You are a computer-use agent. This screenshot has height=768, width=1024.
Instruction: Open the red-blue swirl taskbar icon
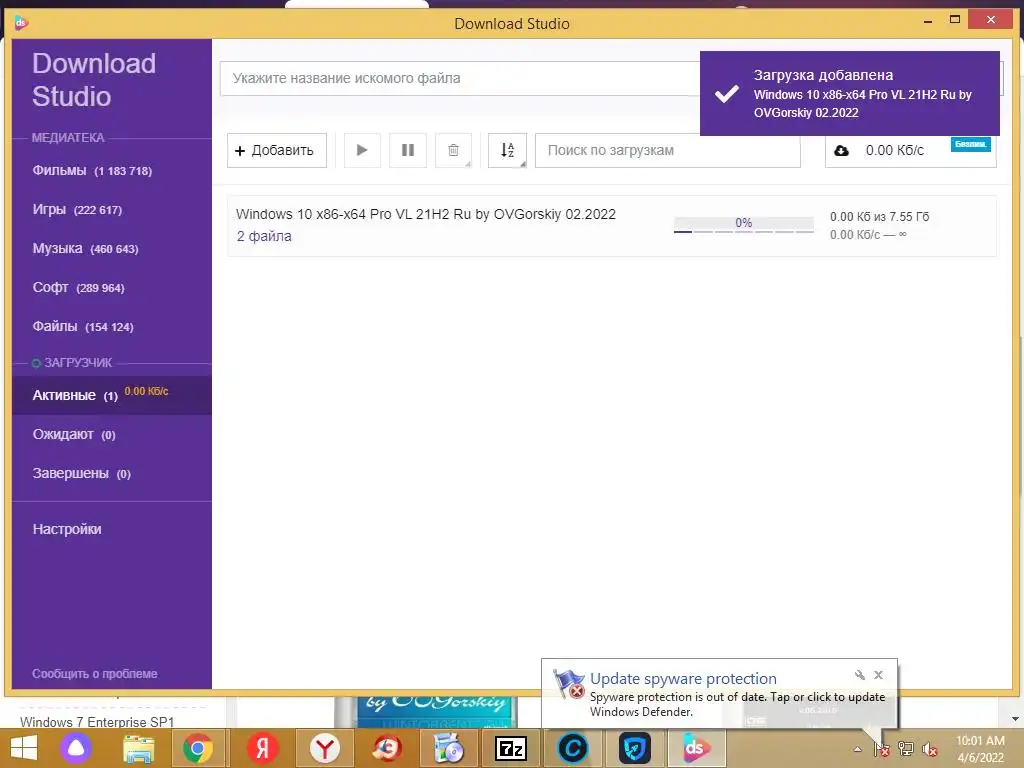(387, 748)
